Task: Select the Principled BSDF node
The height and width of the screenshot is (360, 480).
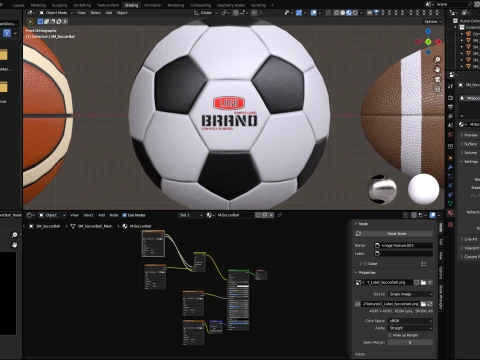Action: [238, 300]
